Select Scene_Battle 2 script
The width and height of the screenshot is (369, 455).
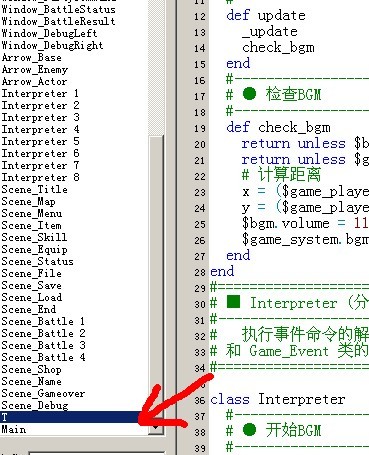click(43, 333)
